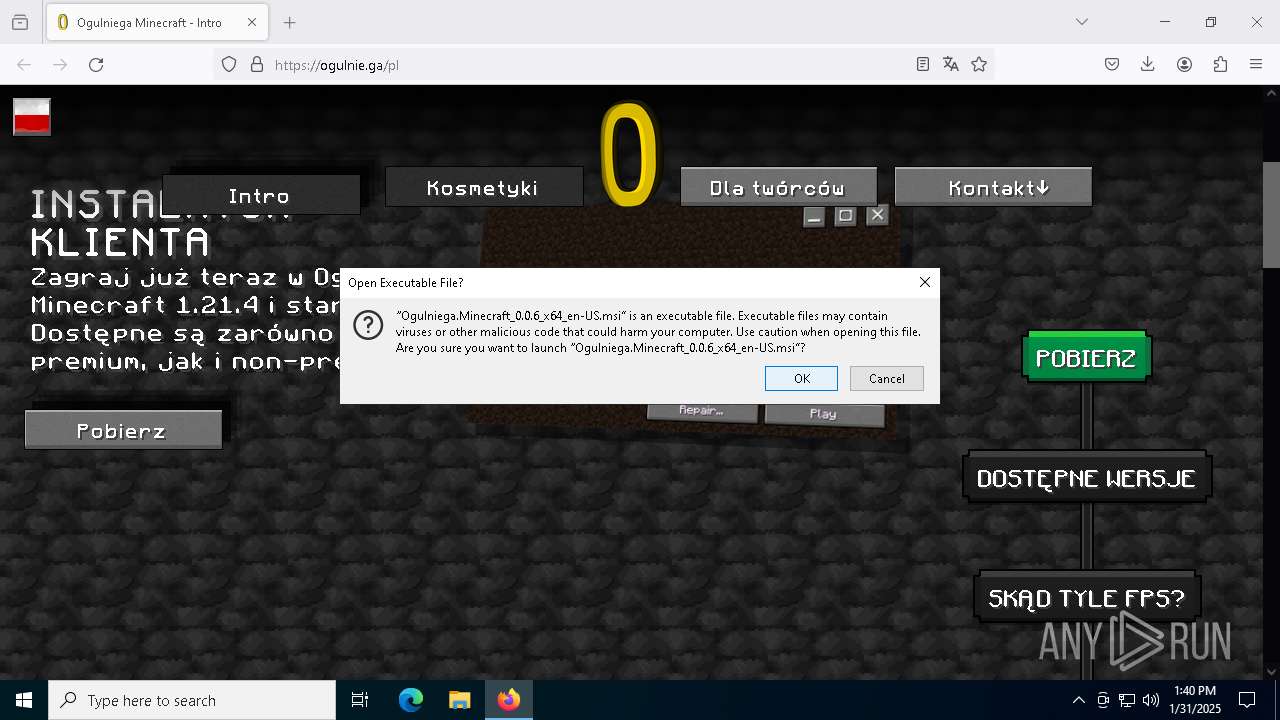Open the notification center icon
The image size is (1280, 720).
[x=1248, y=700]
